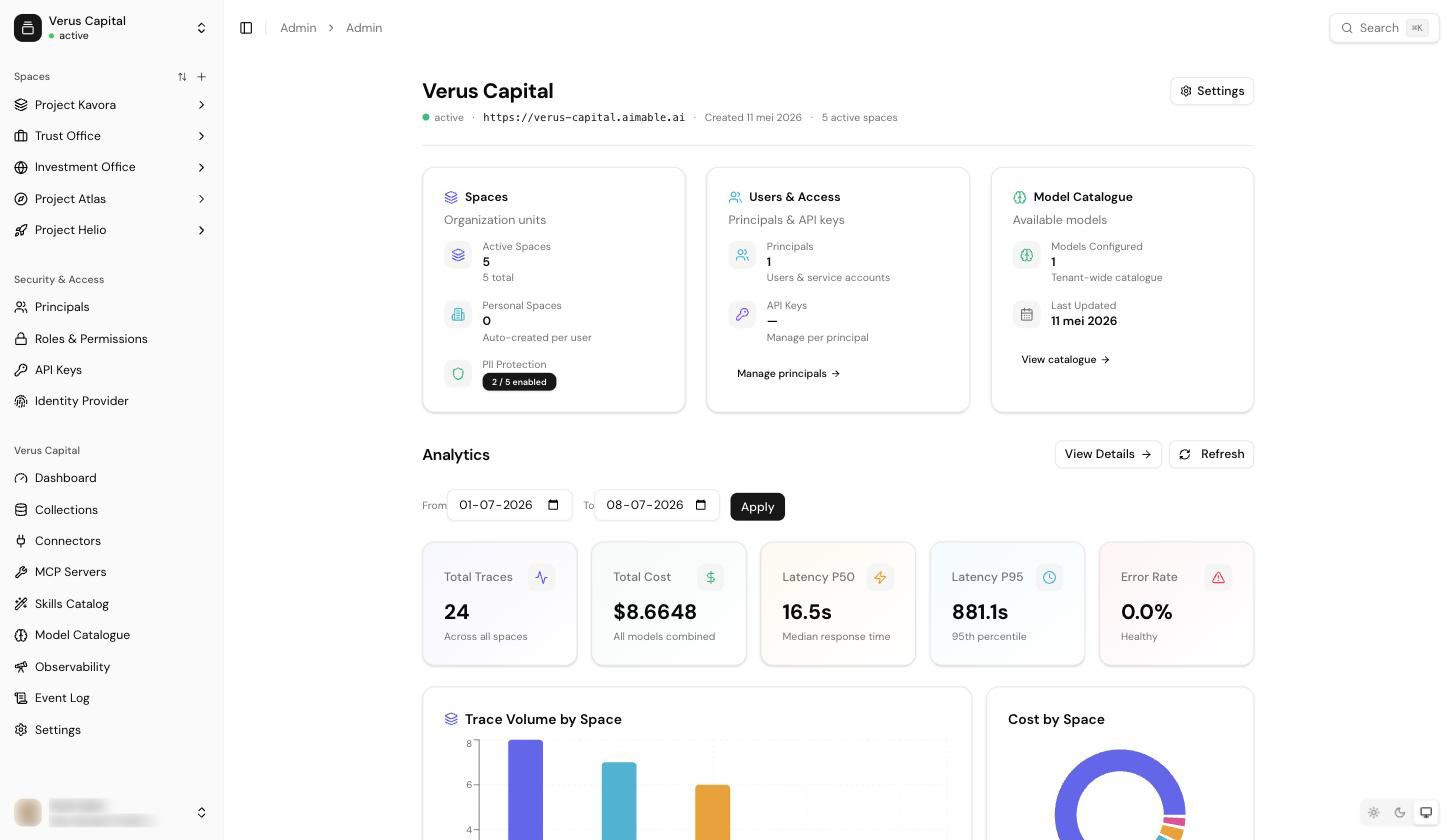
Task: Toggle the sidebar panel icon
Action: 246,28
